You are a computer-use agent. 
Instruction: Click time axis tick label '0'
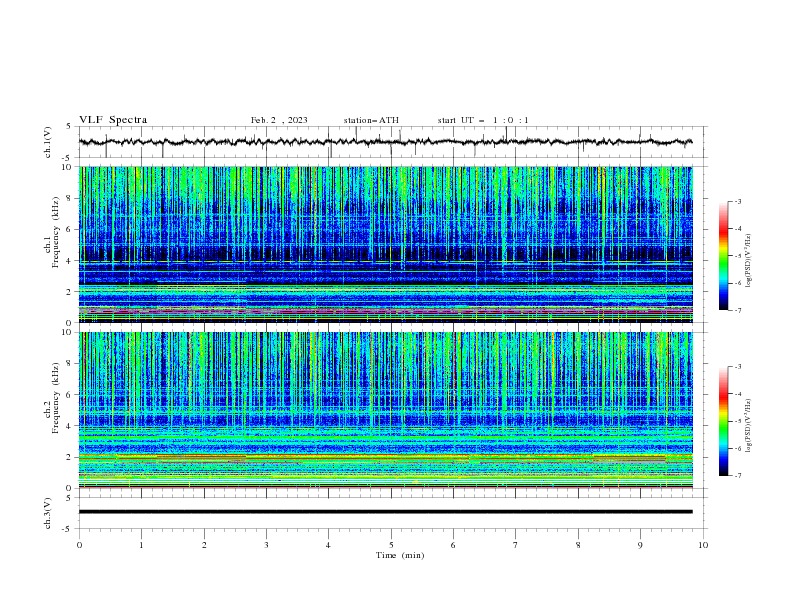pyautogui.click(x=79, y=545)
